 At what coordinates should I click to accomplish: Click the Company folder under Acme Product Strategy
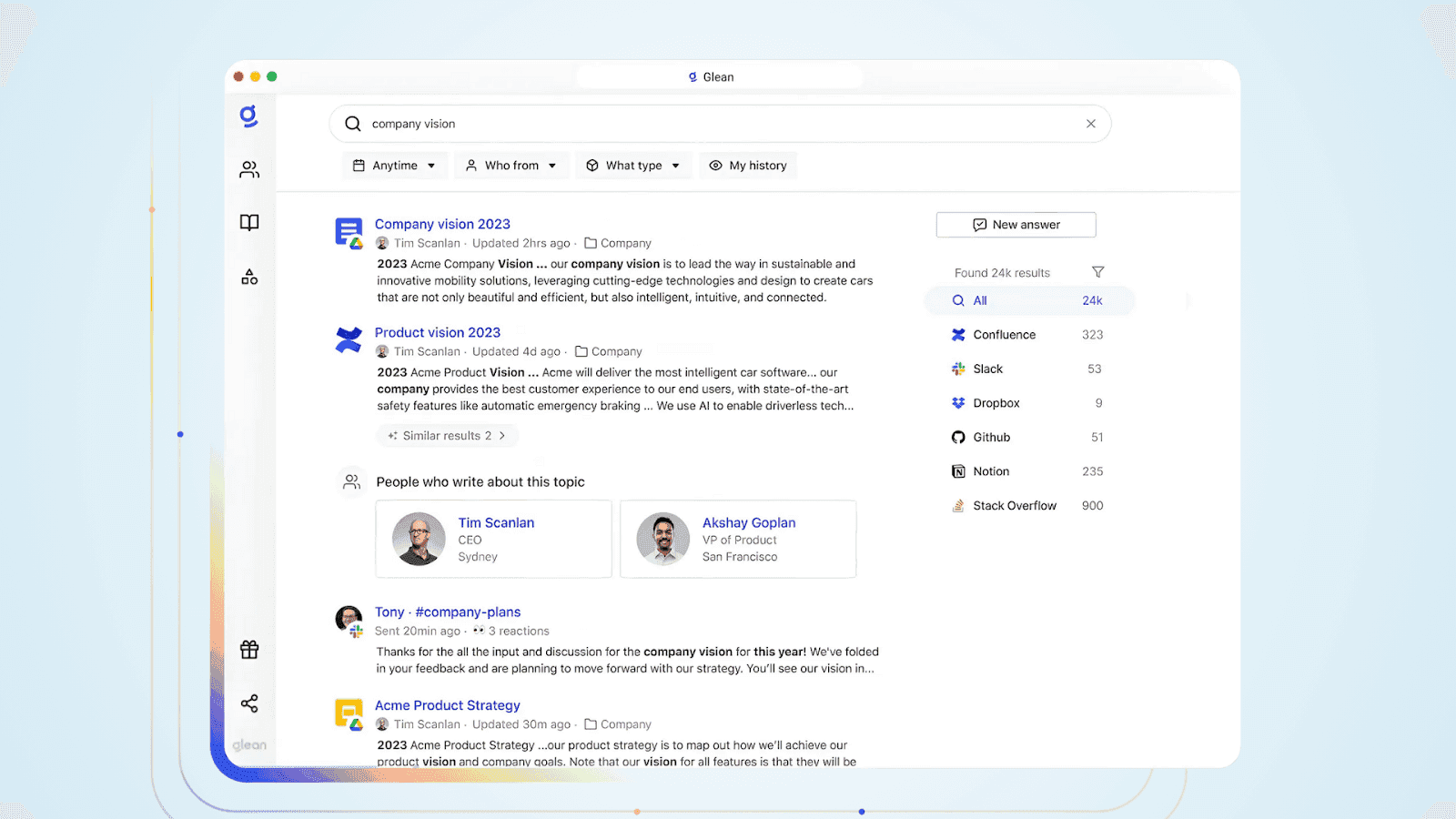618,724
